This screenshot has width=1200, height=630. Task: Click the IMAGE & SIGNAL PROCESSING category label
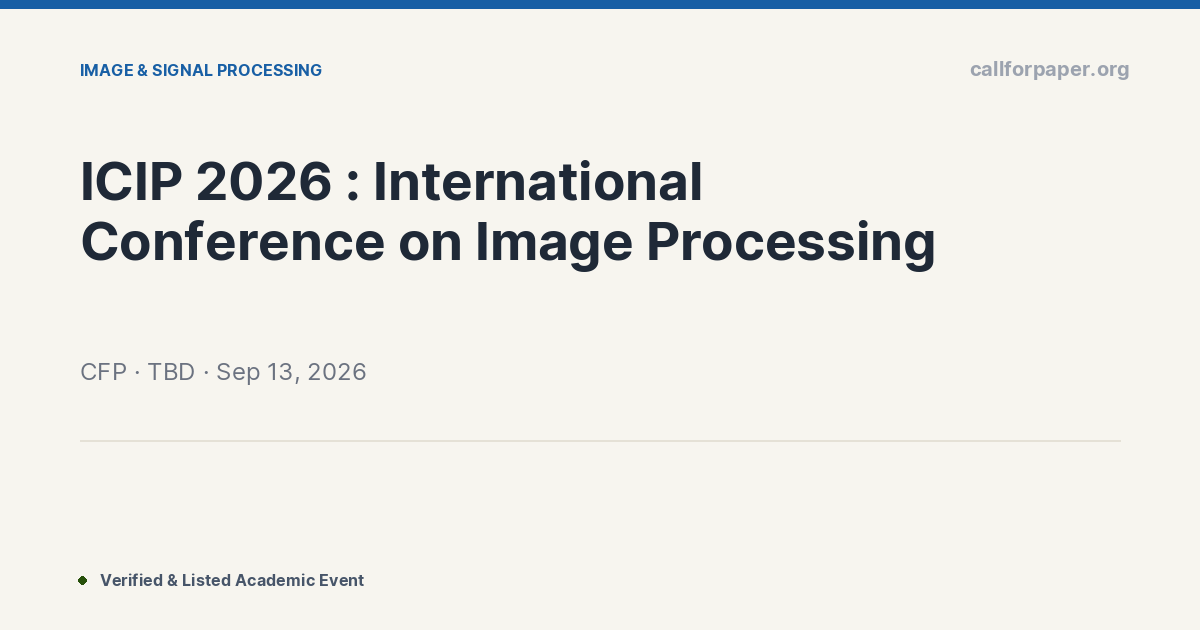point(201,70)
